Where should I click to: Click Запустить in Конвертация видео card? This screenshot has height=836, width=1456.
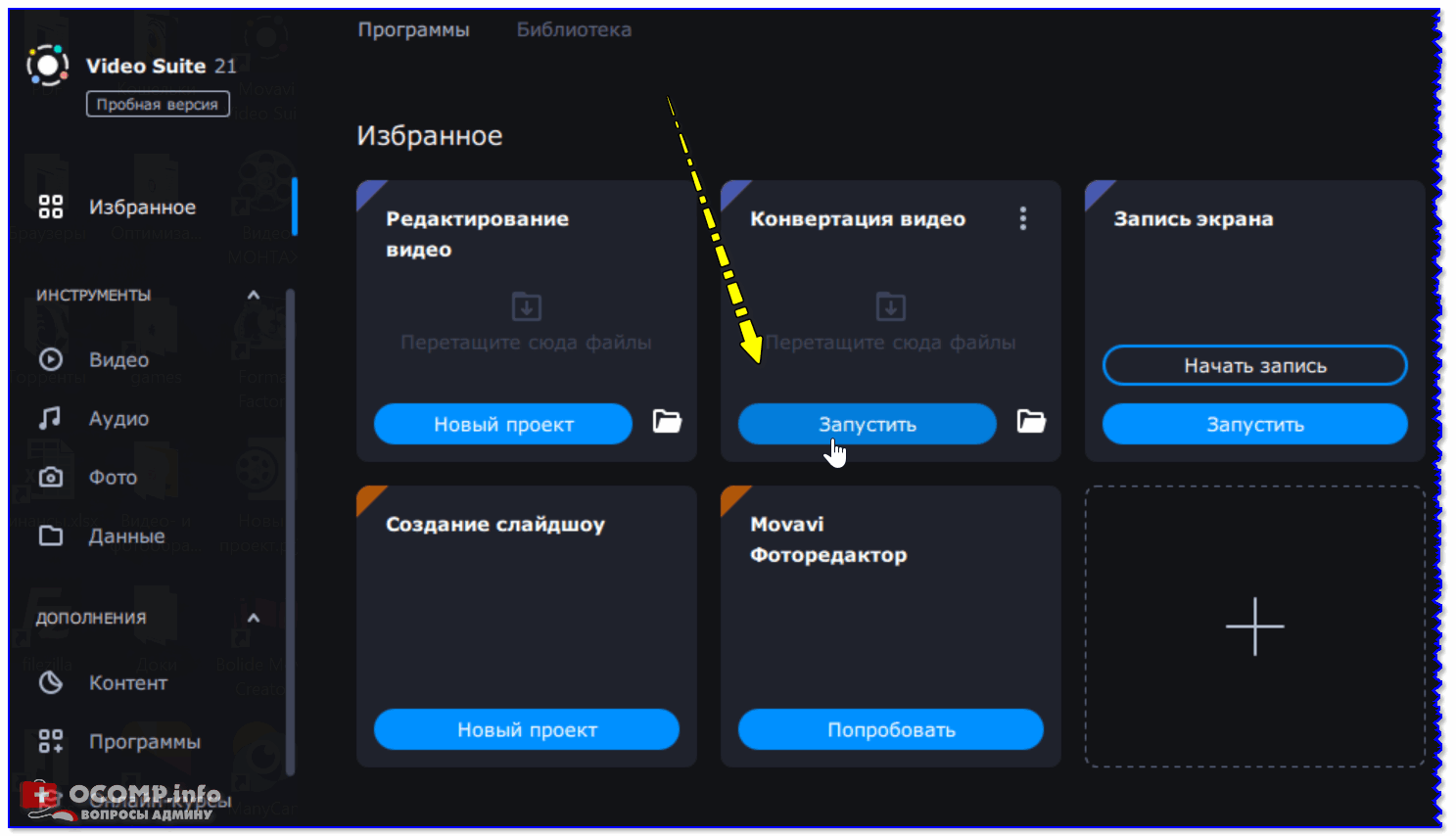click(x=868, y=424)
